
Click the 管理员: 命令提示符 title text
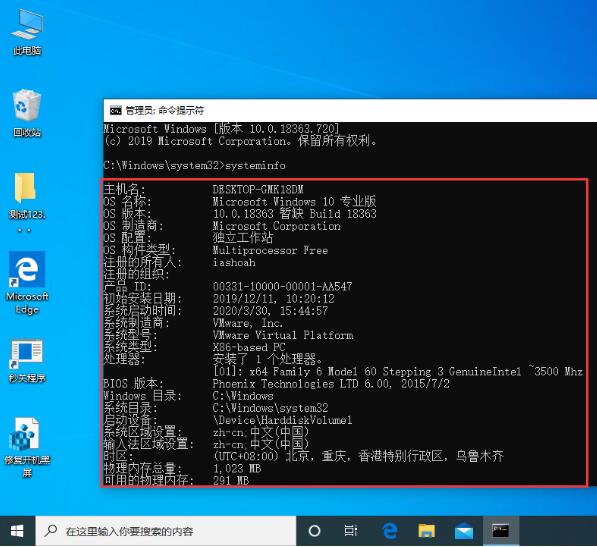point(164,110)
